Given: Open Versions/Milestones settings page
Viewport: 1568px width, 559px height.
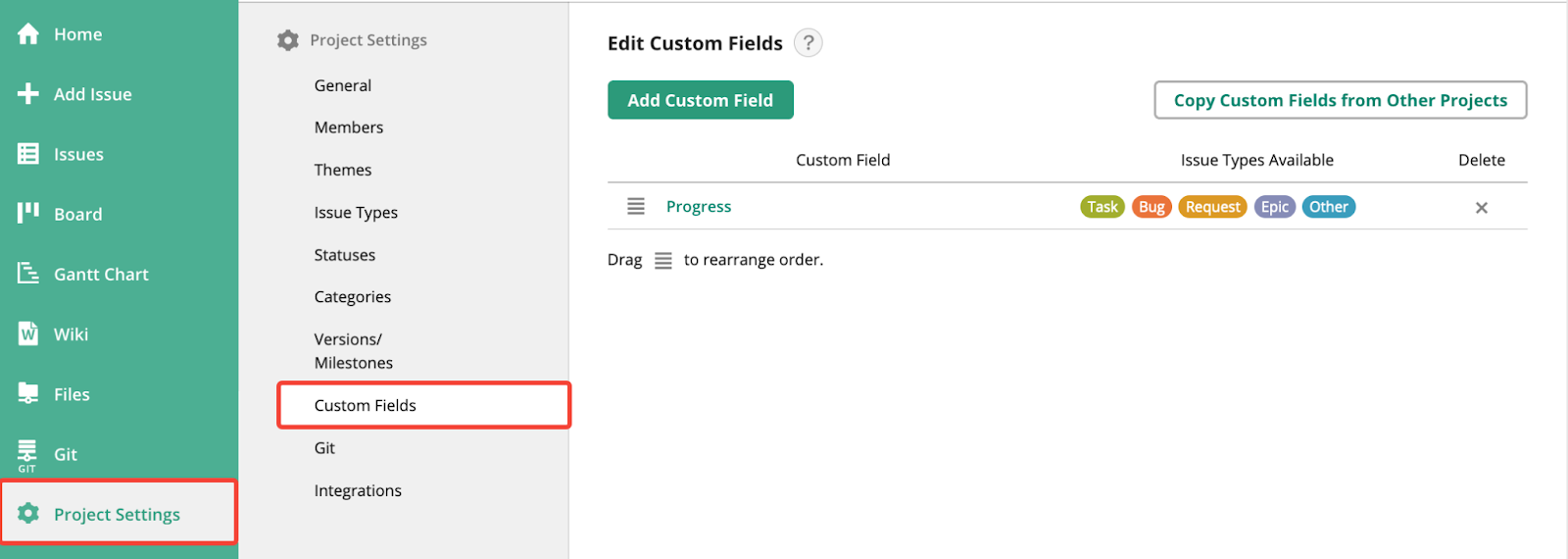Looking at the screenshot, I should coord(353,351).
